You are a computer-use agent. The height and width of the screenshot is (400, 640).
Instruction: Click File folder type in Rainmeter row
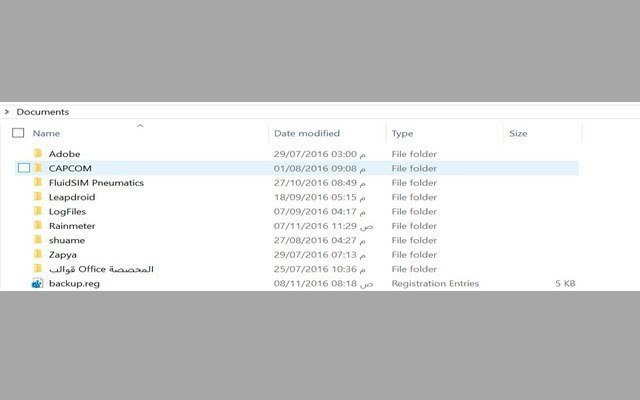pos(414,226)
